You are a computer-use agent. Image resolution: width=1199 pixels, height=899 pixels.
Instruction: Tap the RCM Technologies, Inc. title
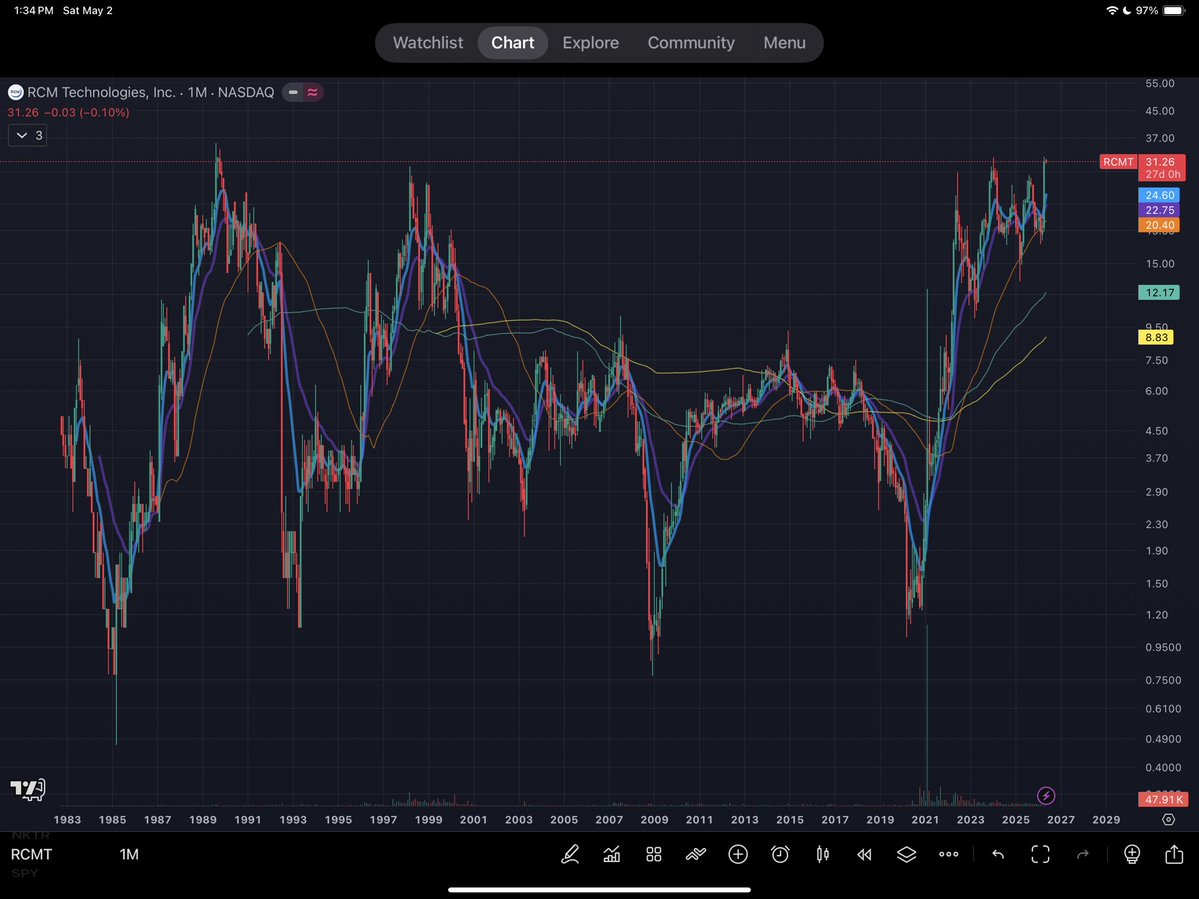[101, 92]
